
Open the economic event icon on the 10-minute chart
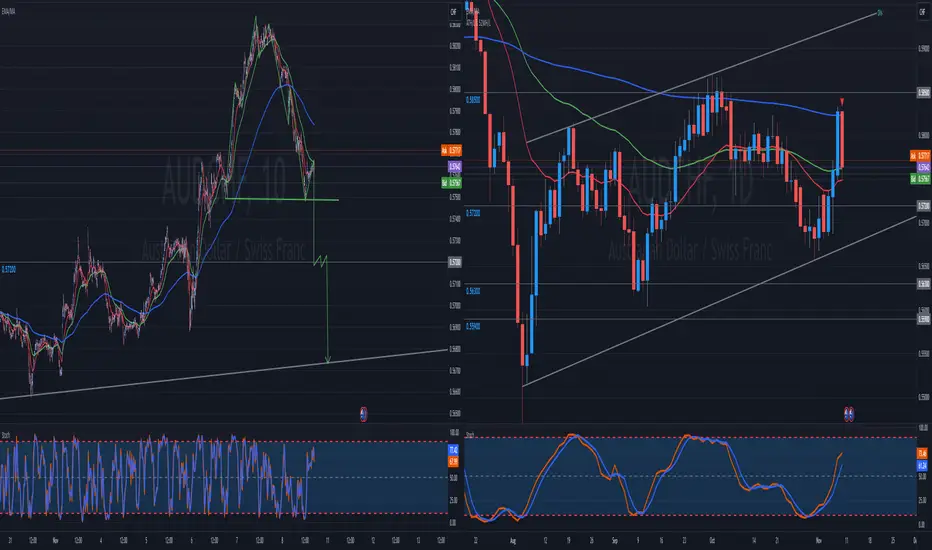click(363, 414)
